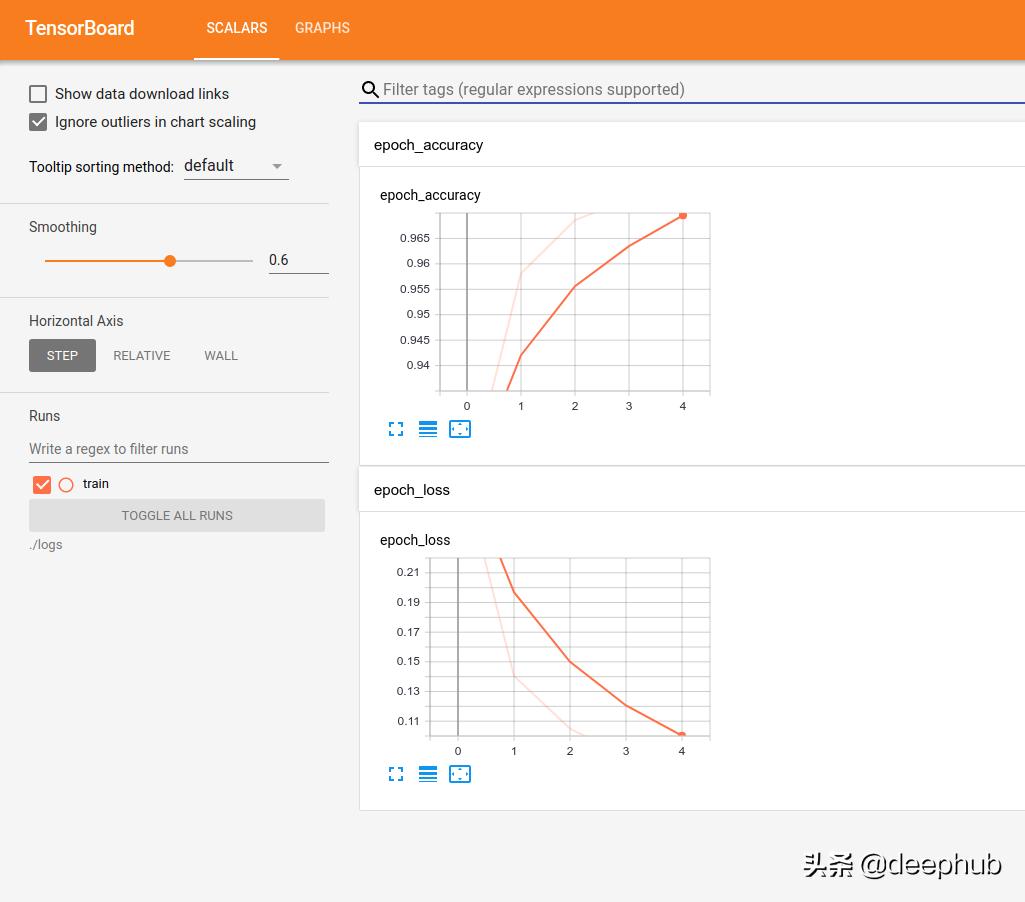Select the train run radio circle
Image resolution: width=1025 pixels, height=902 pixels.
coord(66,484)
